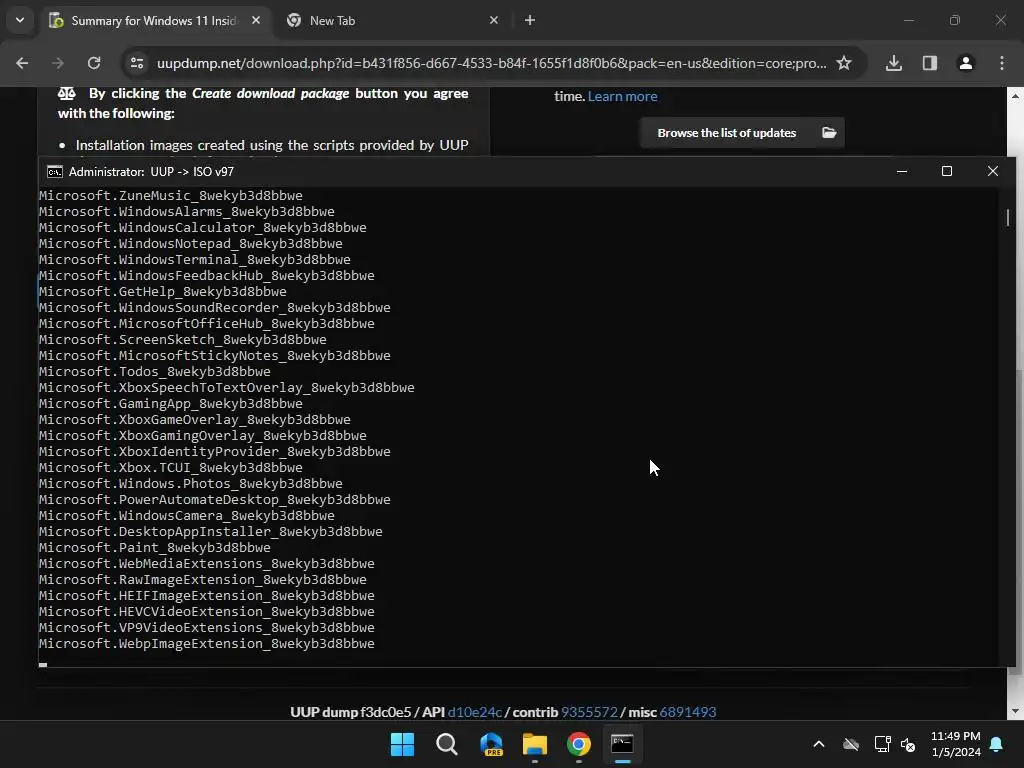
Task: Open a new browser tab with plus
Action: tap(530, 21)
